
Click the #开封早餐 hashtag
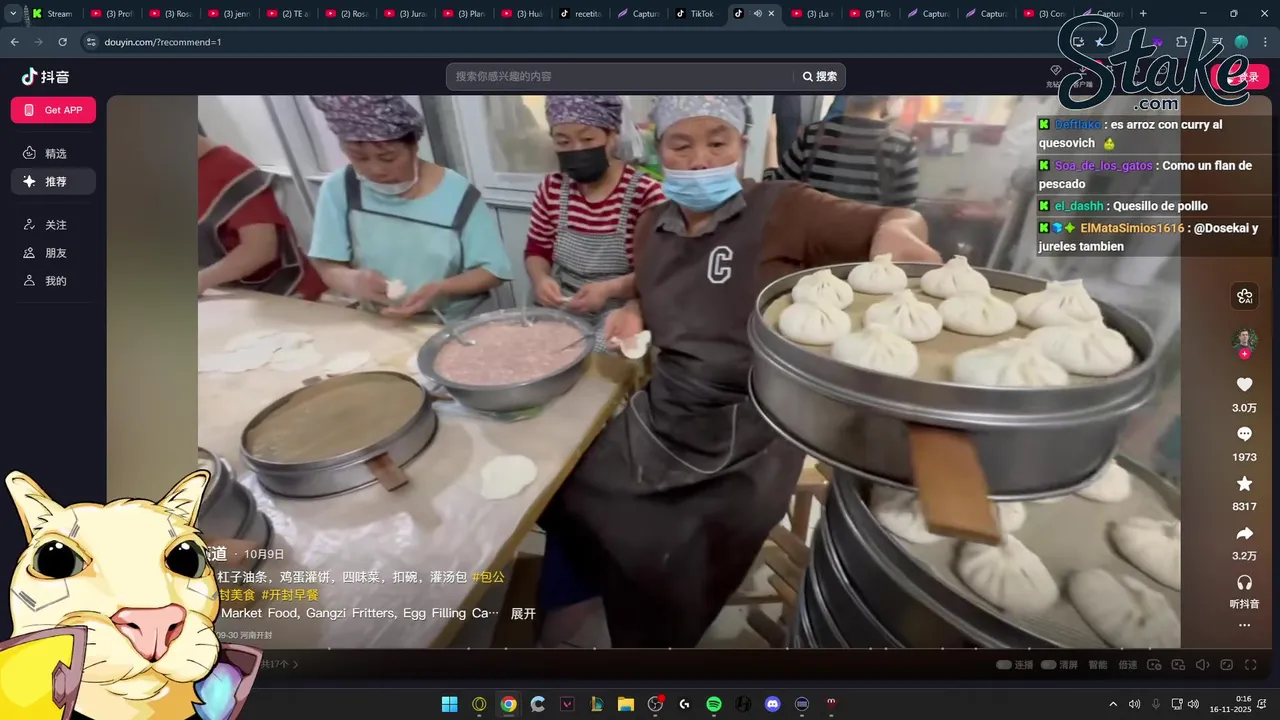click(290, 595)
